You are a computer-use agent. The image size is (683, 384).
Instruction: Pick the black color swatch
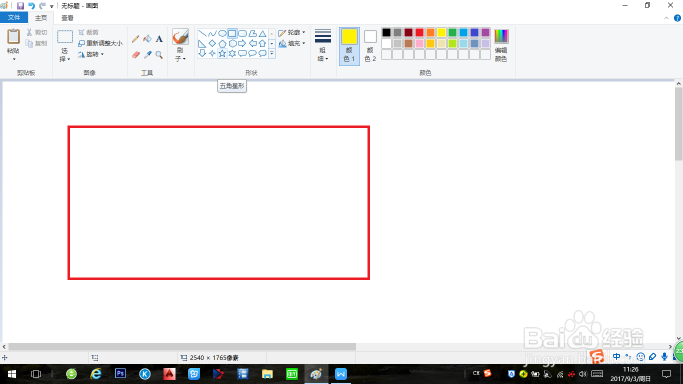pyautogui.click(x=386, y=32)
